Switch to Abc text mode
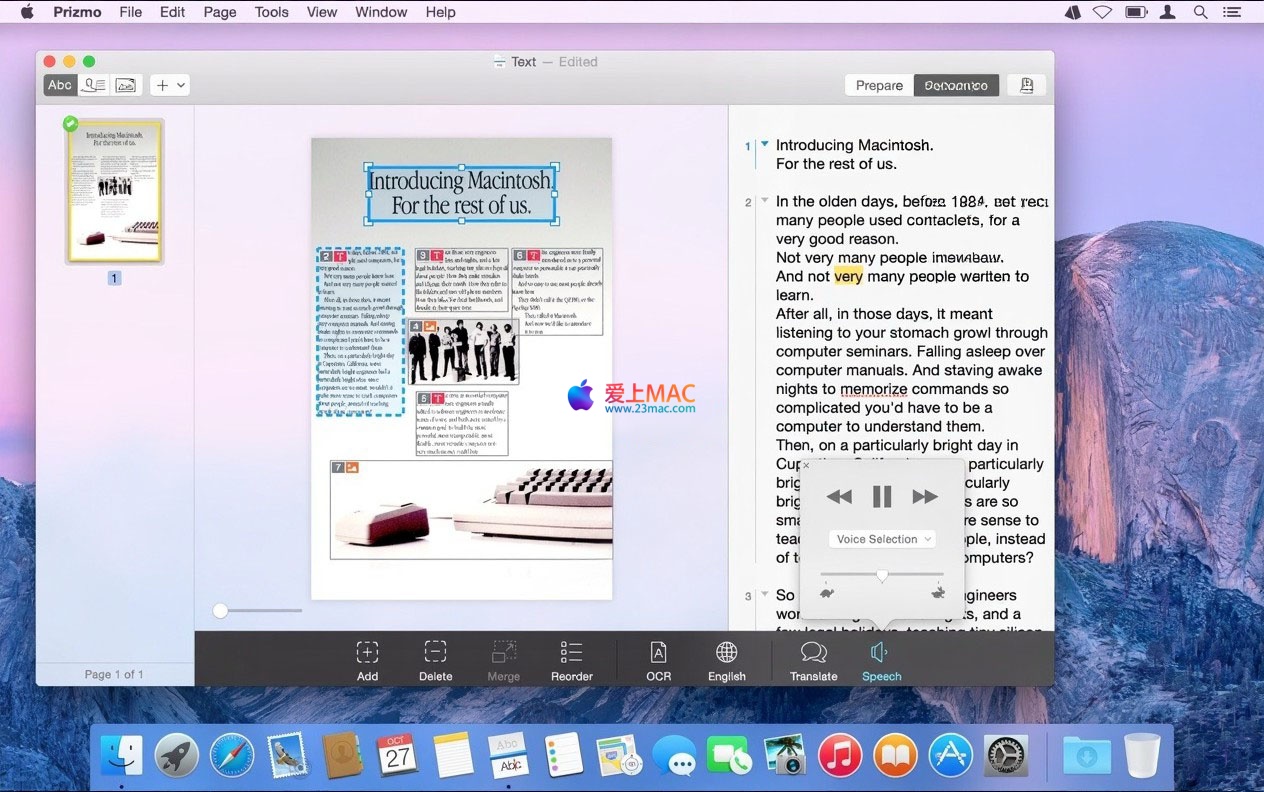1264x792 pixels. 60,85
